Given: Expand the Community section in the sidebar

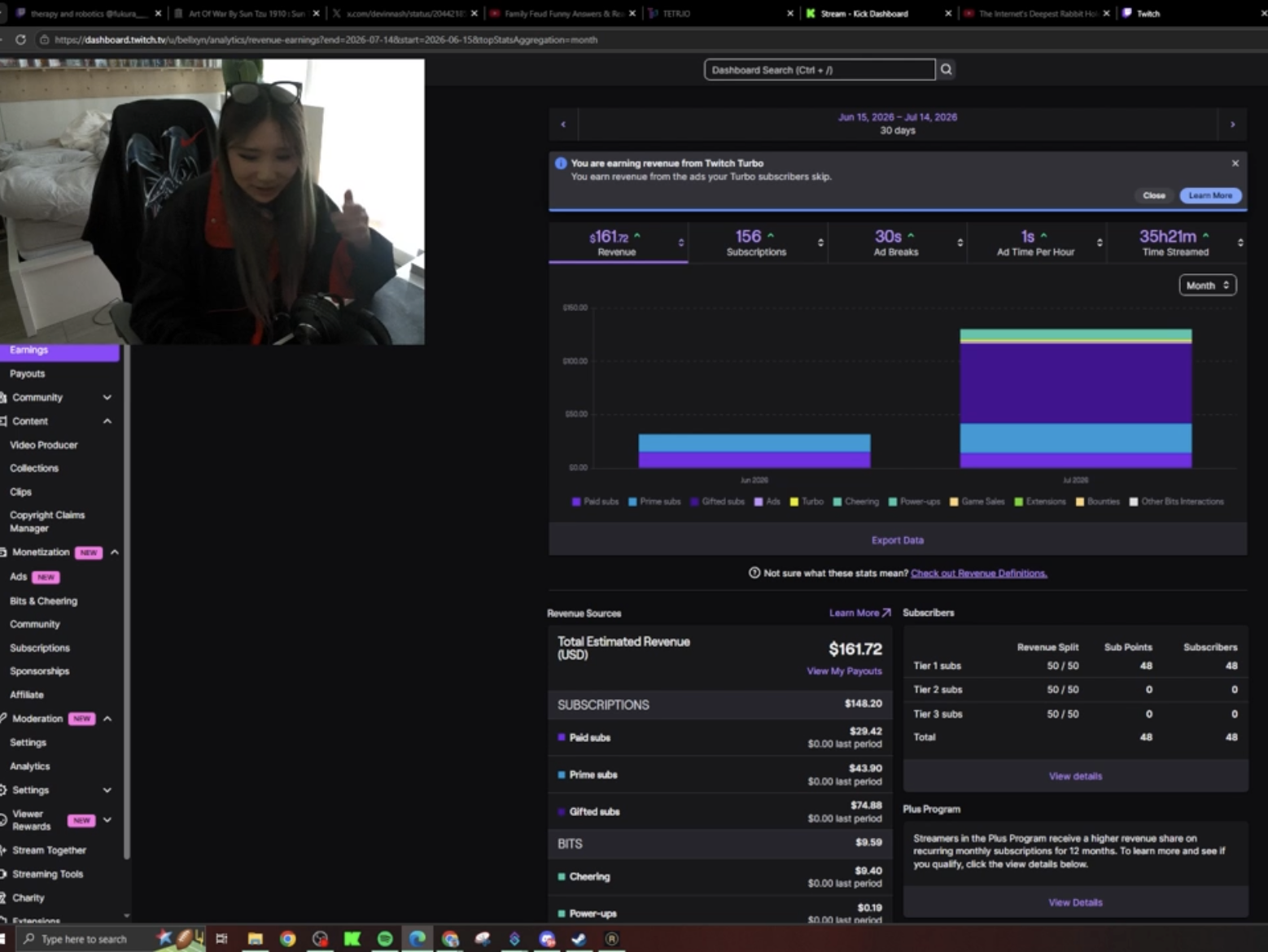Looking at the screenshot, I should pyautogui.click(x=107, y=397).
